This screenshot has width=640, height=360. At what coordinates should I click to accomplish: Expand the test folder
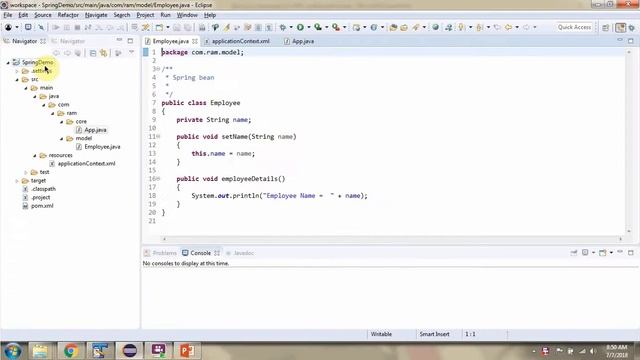point(26,172)
